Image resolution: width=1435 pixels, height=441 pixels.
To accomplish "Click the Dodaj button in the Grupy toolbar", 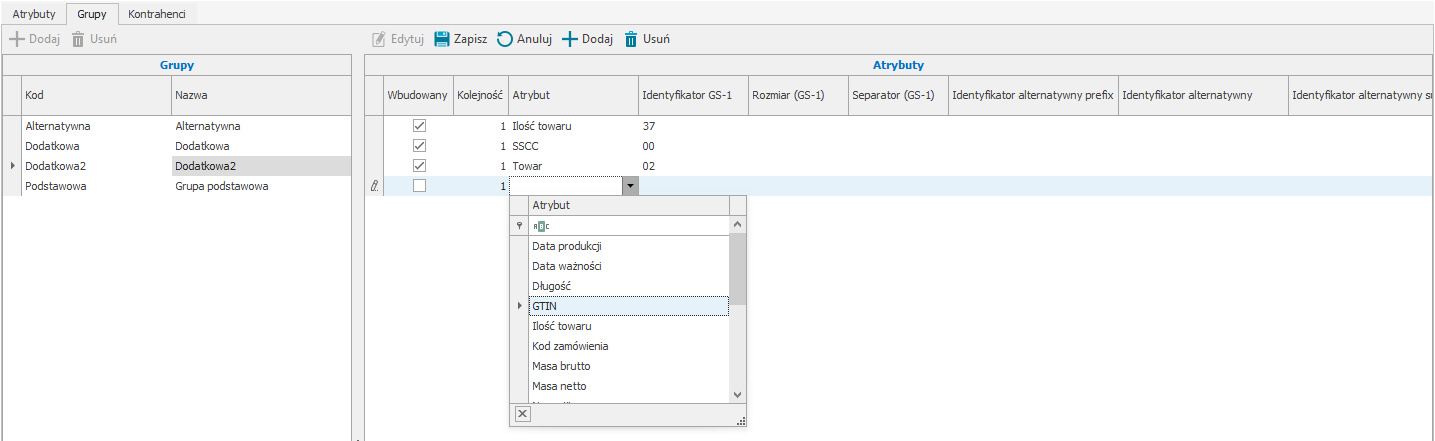I will (35, 40).
